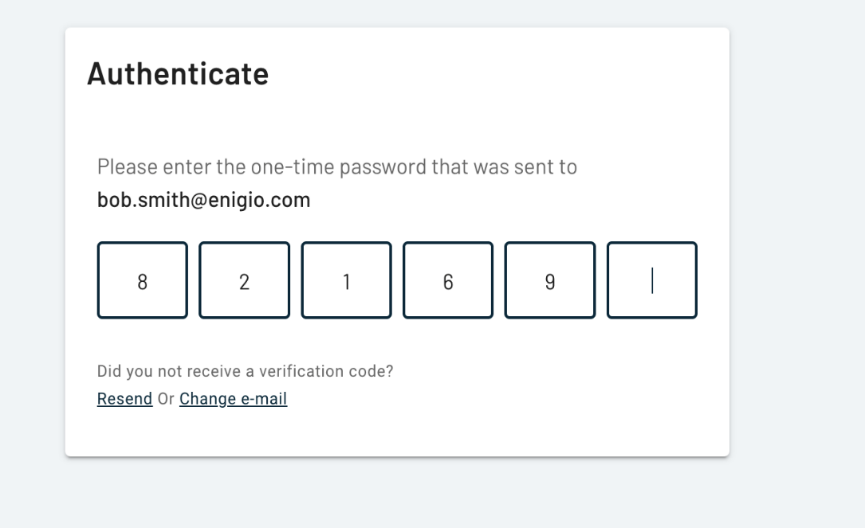Screen dimensions: 865x528
Task: Focus the third digit box showing 1
Action: [x=346, y=280]
